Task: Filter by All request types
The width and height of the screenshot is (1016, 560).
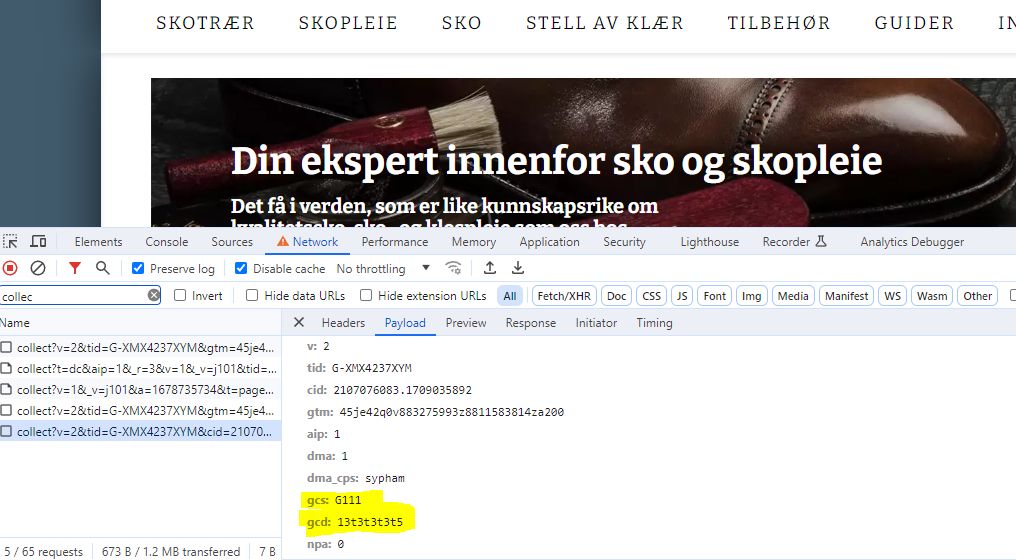Action: click(x=510, y=296)
